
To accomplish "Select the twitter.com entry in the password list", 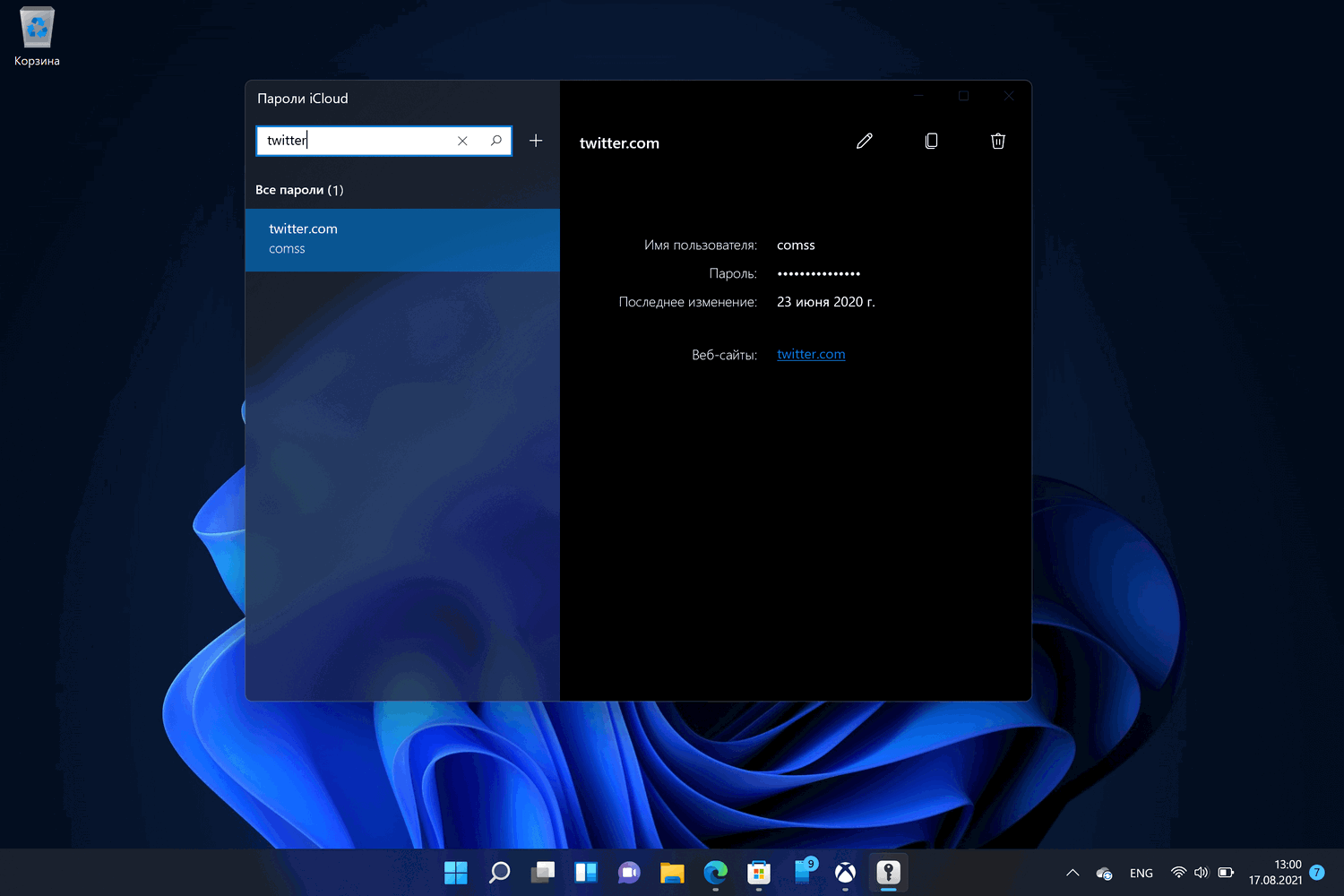I will tap(401, 239).
